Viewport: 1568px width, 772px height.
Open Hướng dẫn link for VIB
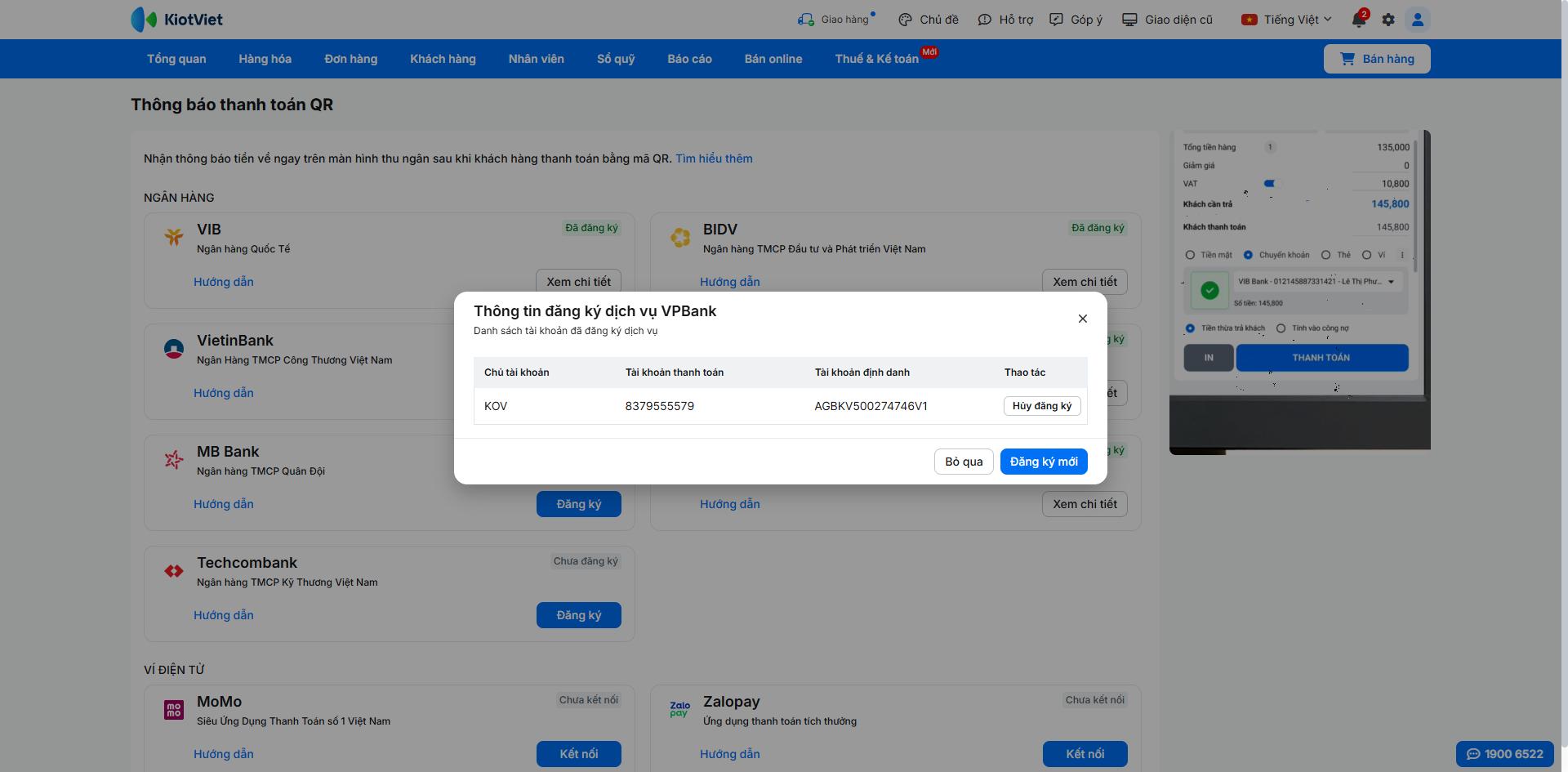pyautogui.click(x=224, y=282)
